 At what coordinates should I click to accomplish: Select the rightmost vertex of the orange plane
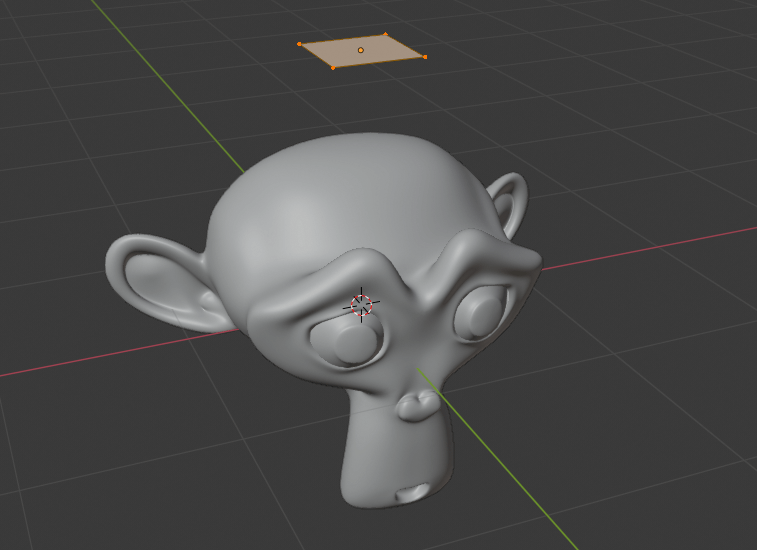[x=425, y=57]
